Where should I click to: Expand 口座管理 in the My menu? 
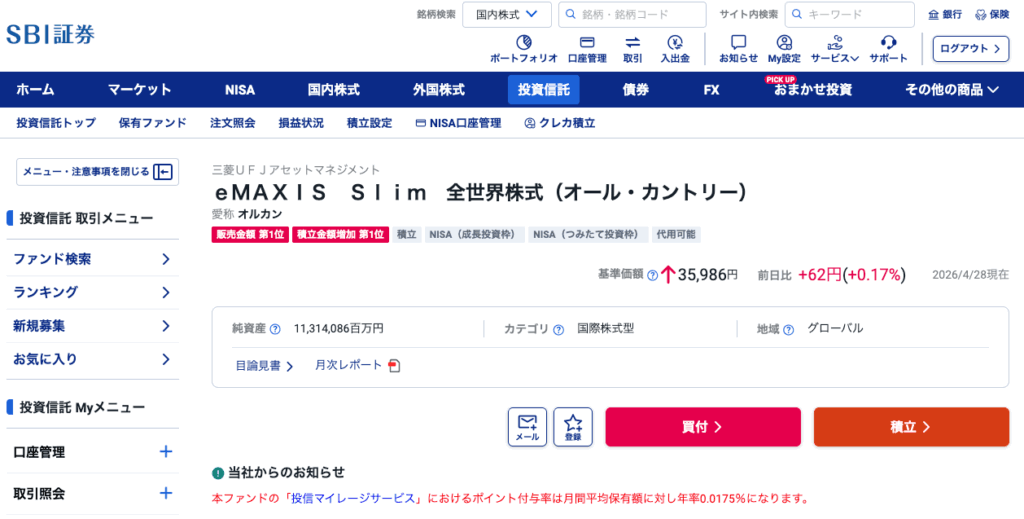(166, 452)
